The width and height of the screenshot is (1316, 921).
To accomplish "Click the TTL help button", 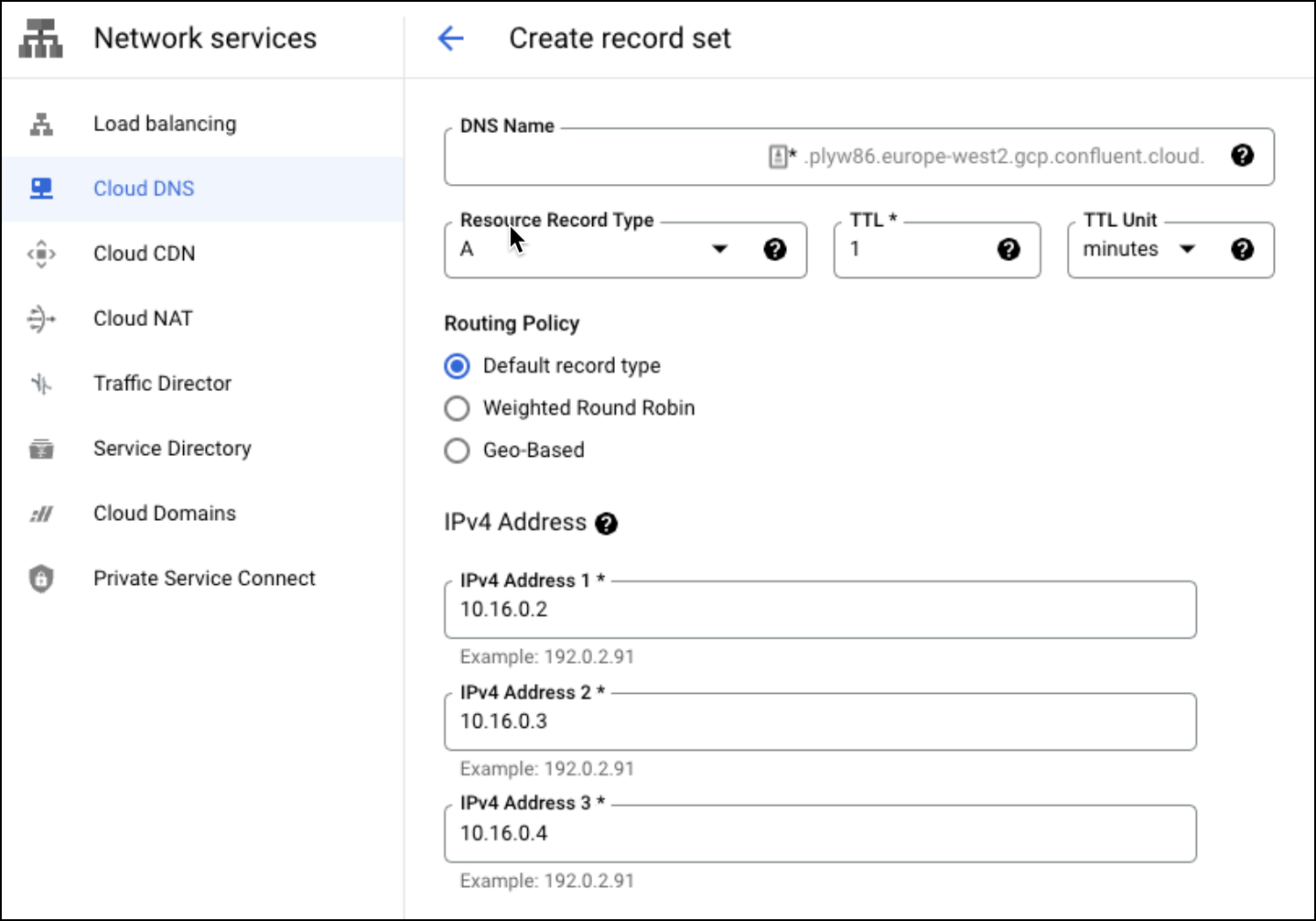I will [1008, 248].
